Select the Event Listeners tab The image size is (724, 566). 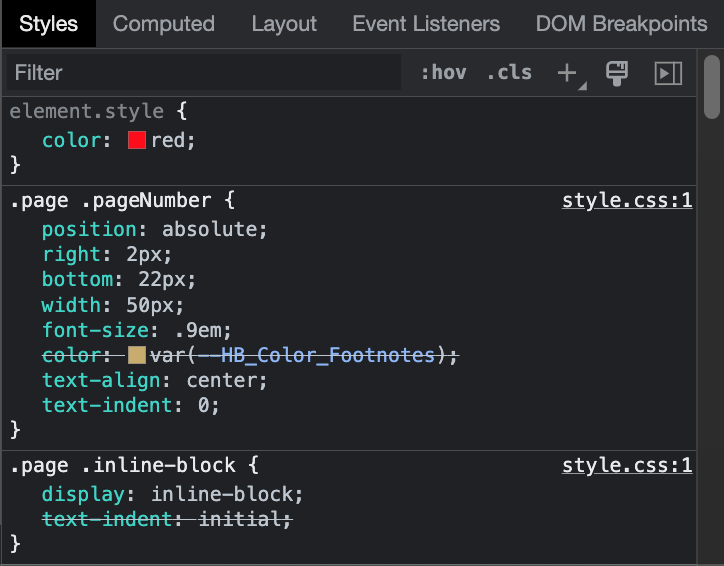[426, 24]
